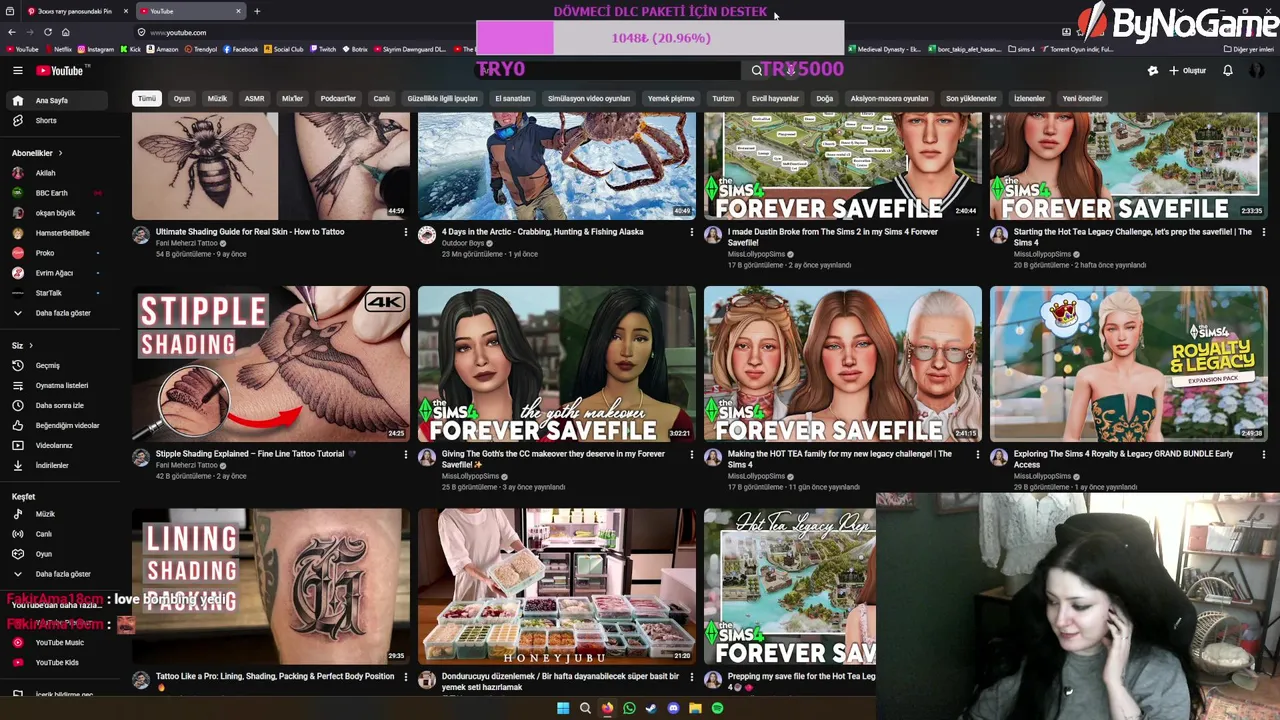Reload the page with browser refresh
Image resolution: width=1280 pixels, height=720 pixels.
click(x=47, y=32)
